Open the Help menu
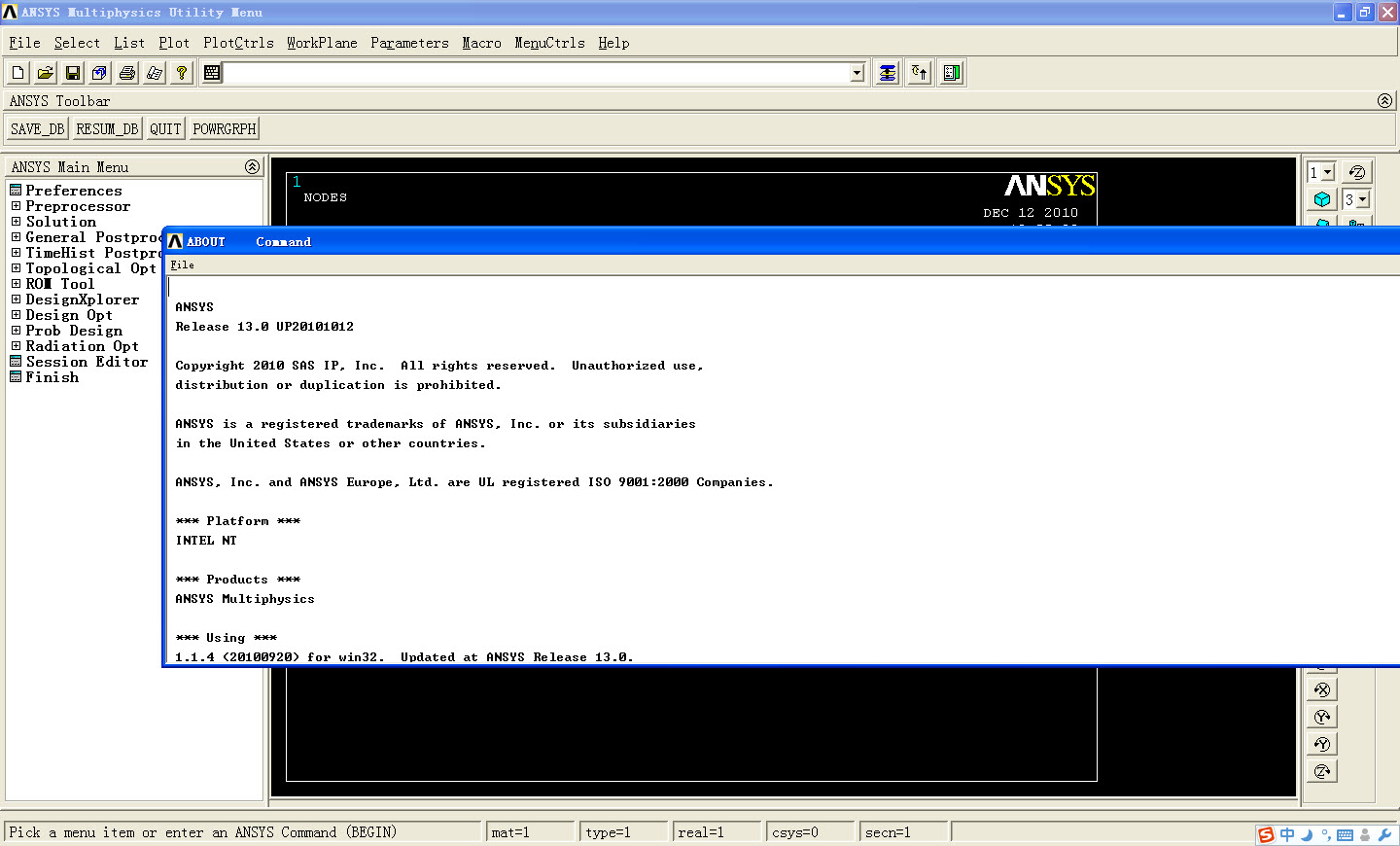The height and width of the screenshot is (846, 1400). pyautogui.click(x=613, y=43)
